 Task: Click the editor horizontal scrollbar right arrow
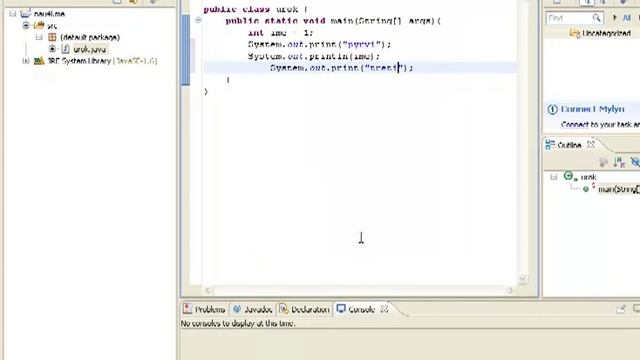point(510,290)
